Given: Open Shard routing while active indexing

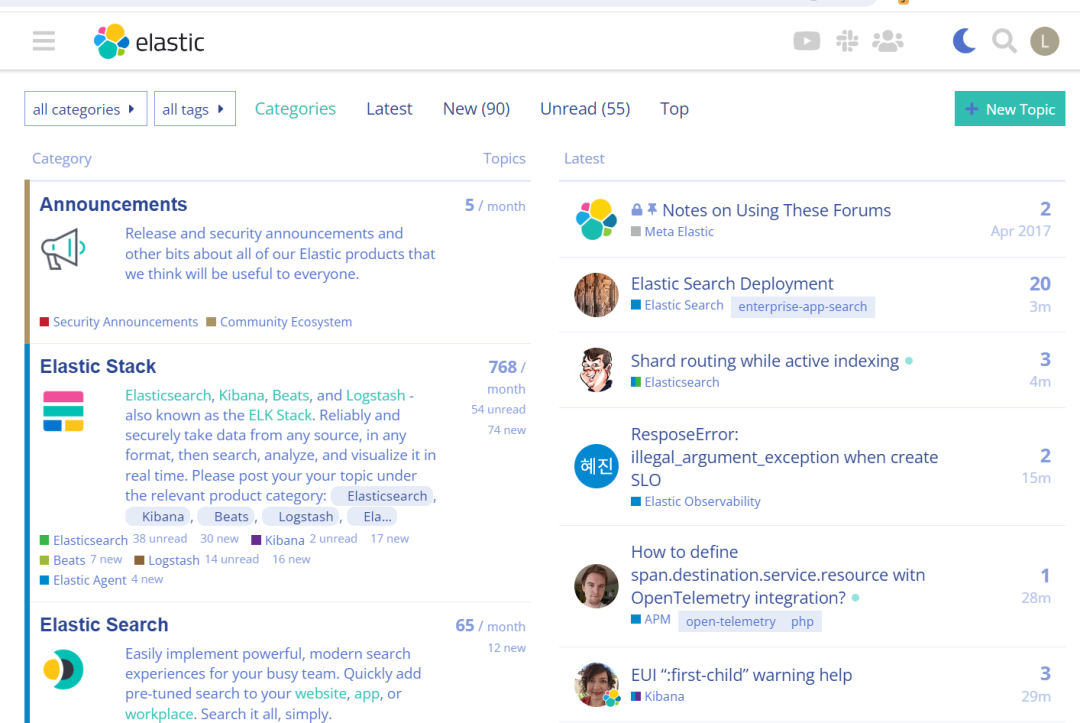Looking at the screenshot, I should (765, 361).
